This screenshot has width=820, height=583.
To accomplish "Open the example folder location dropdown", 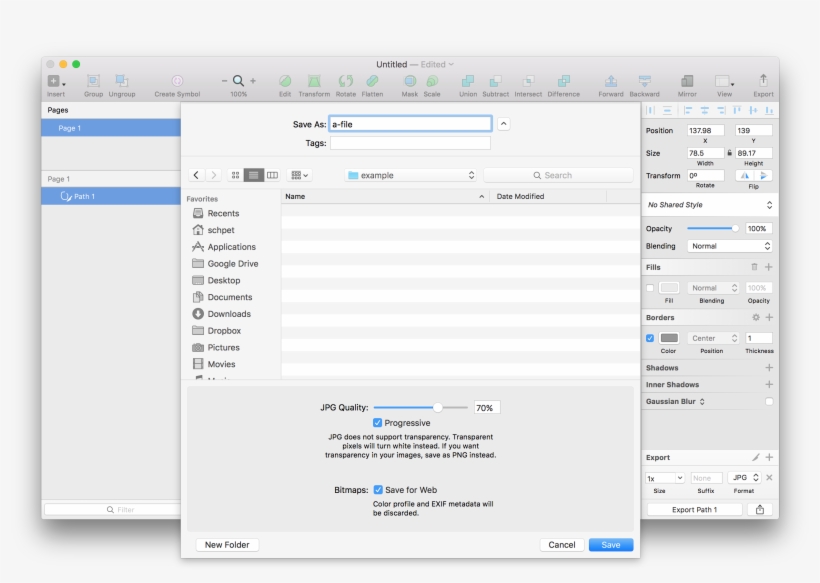I will click(x=411, y=175).
